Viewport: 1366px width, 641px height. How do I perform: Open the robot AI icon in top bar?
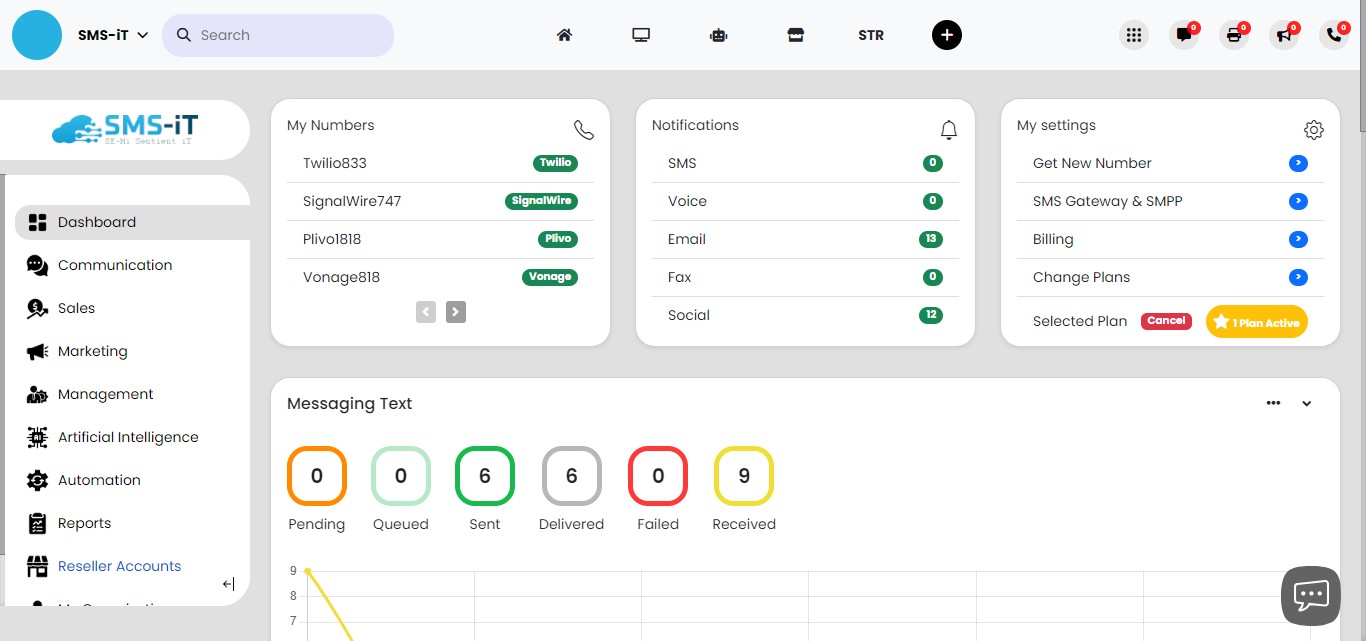[x=718, y=35]
